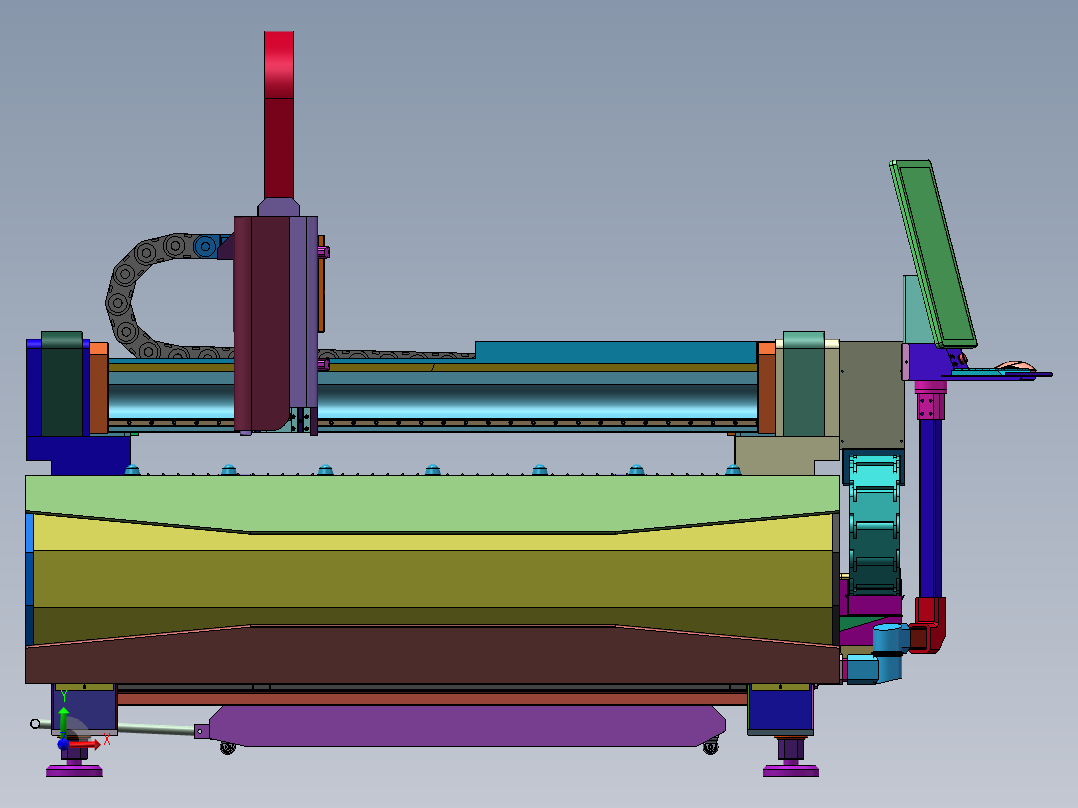Select the dark maroon Z-axis carriage housing

tap(261, 323)
